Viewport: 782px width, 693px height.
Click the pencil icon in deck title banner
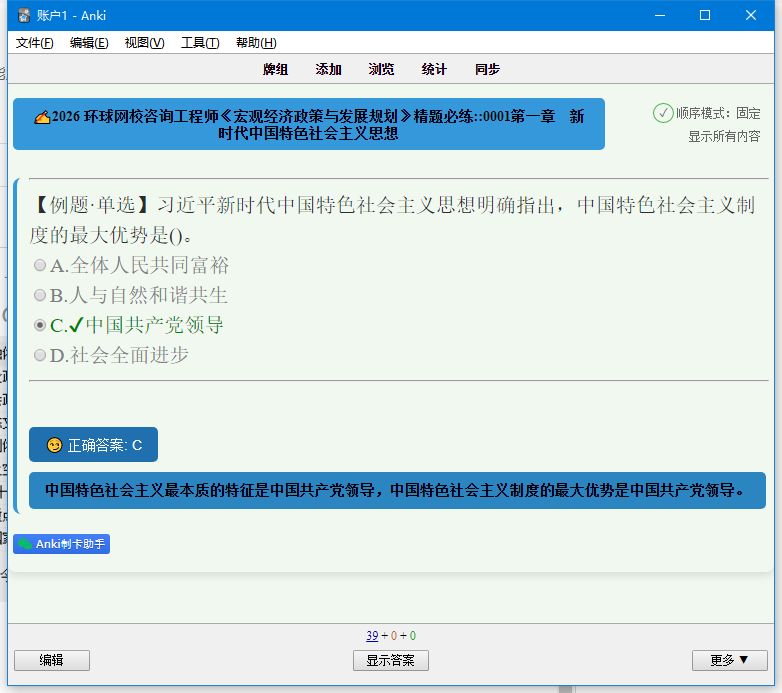click(42, 117)
